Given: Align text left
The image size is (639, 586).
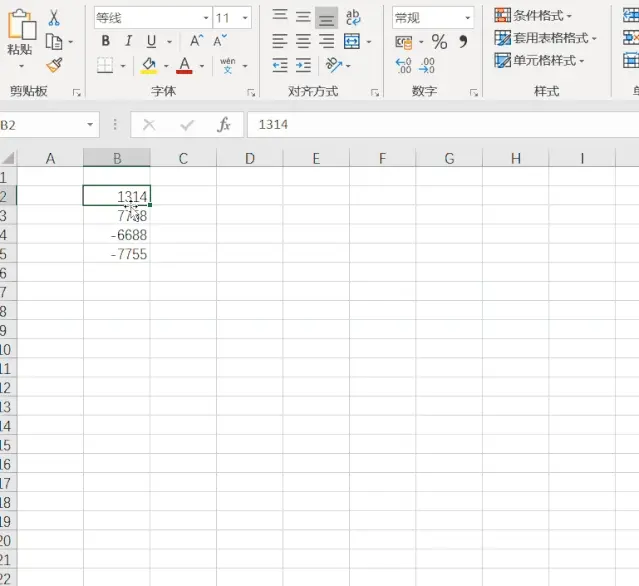Looking at the screenshot, I should [280, 41].
